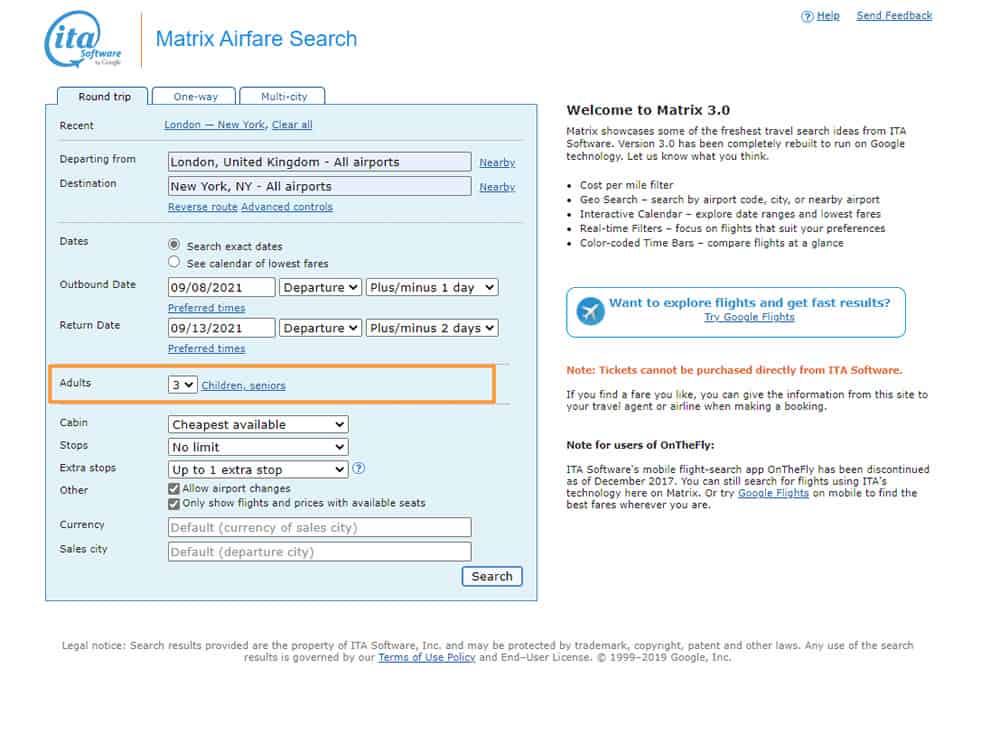The image size is (1000, 752).
Task: Click the Search button
Action: pyautogui.click(x=492, y=577)
